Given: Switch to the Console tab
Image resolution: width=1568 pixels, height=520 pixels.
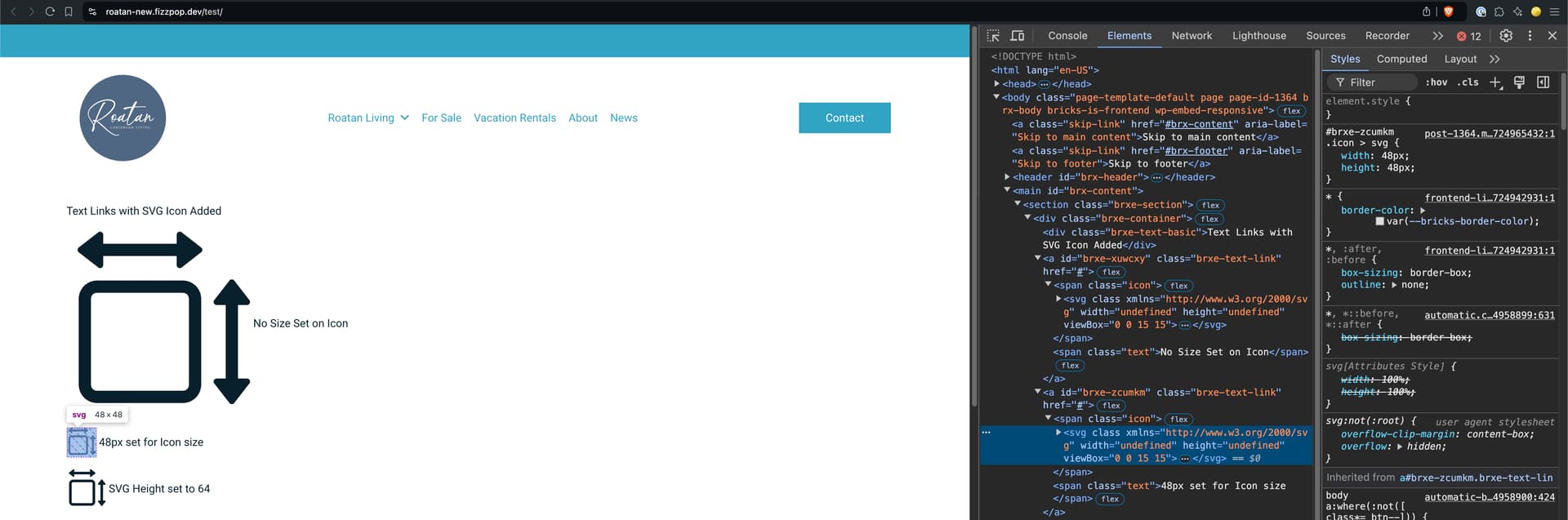Looking at the screenshot, I should click(x=1067, y=36).
